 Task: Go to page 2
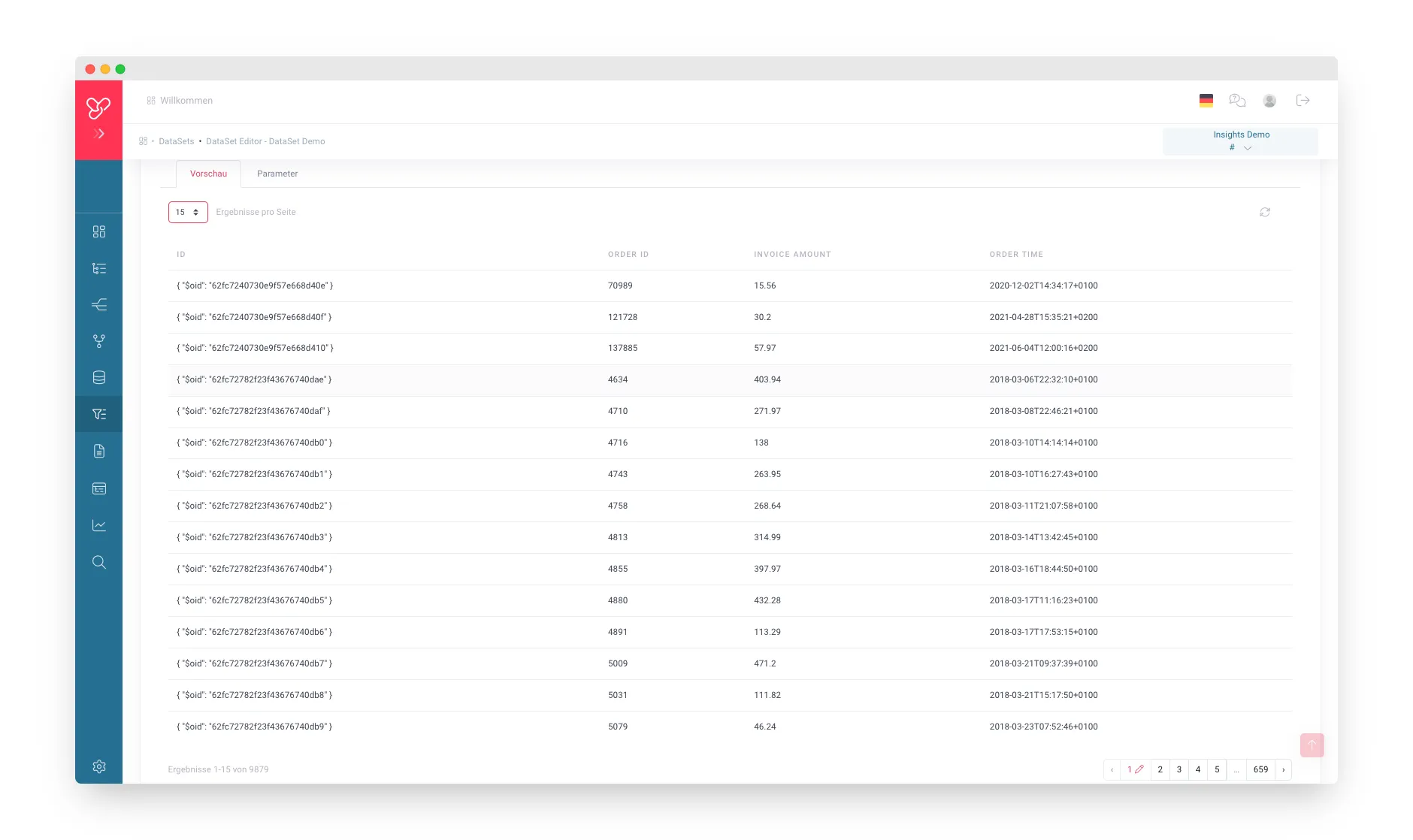tap(1160, 769)
